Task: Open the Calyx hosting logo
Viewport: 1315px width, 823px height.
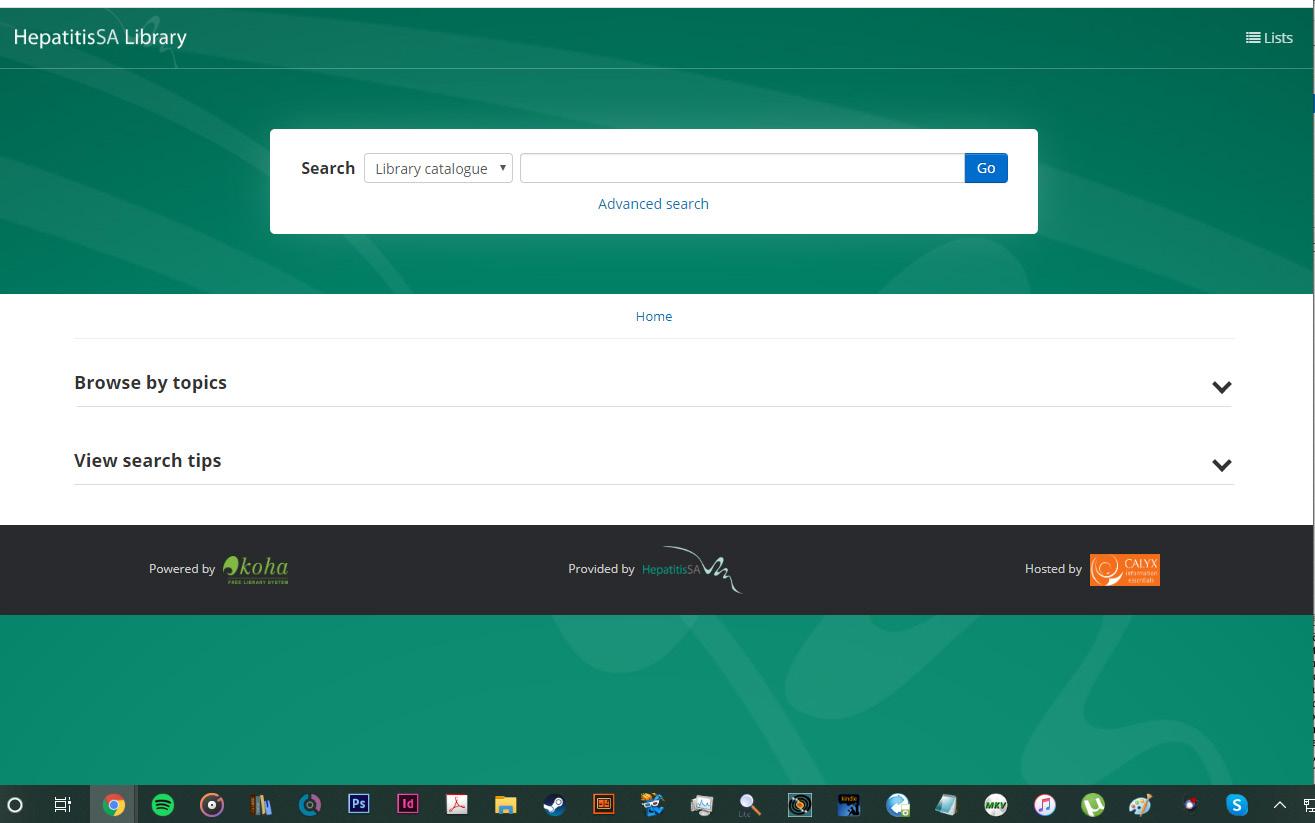Action: (x=1125, y=570)
